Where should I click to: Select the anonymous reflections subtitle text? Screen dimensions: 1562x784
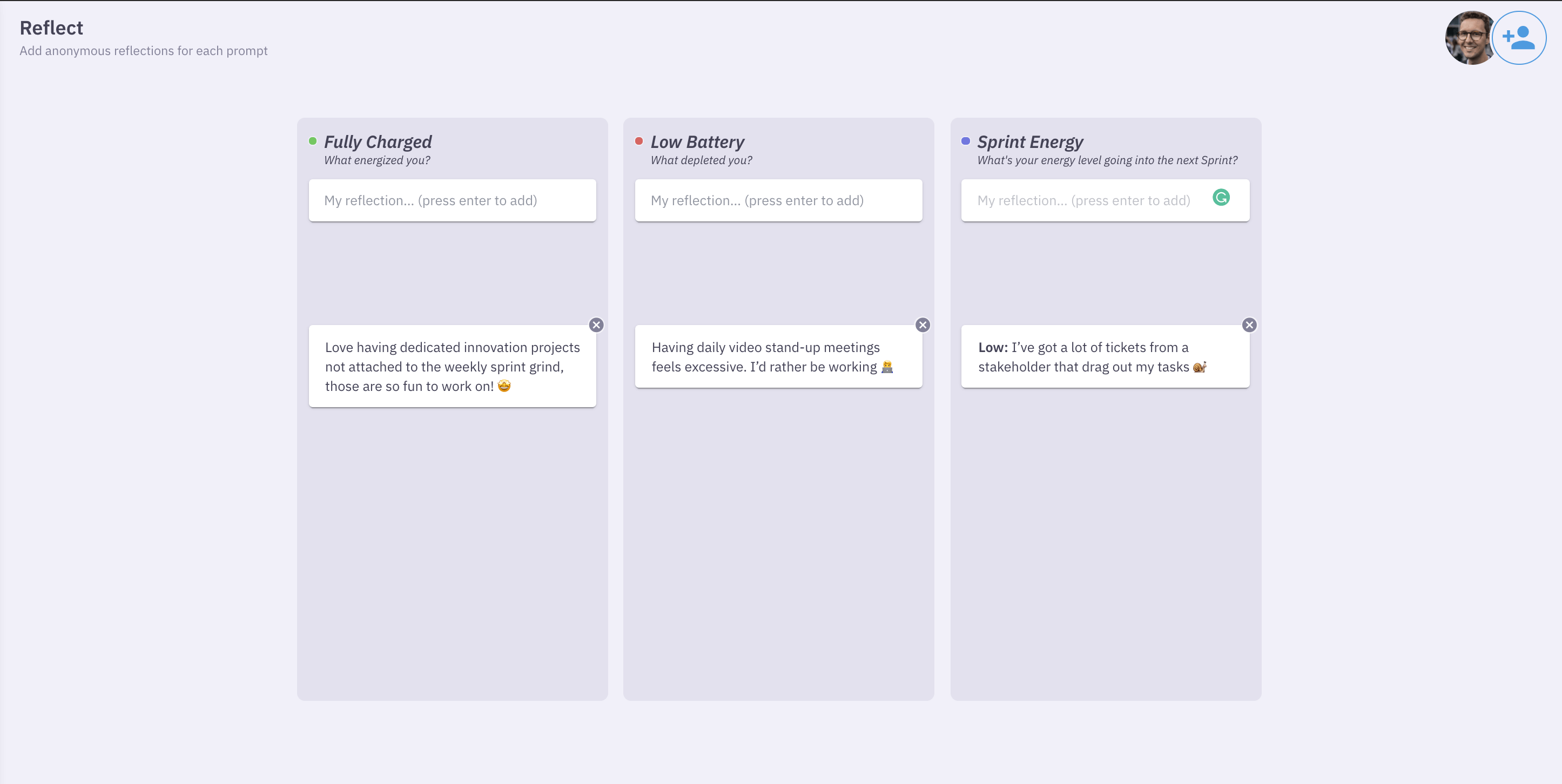tap(143, 51)
